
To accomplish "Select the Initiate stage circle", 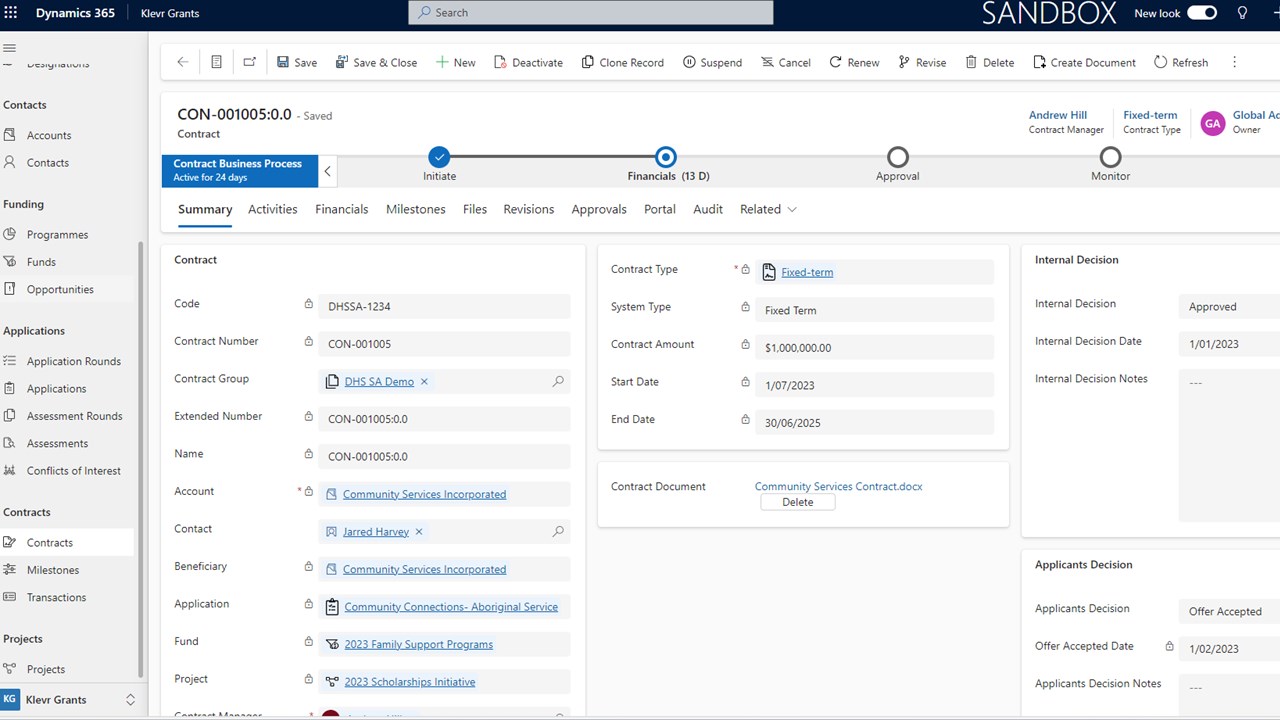I will tap(439, 157).
